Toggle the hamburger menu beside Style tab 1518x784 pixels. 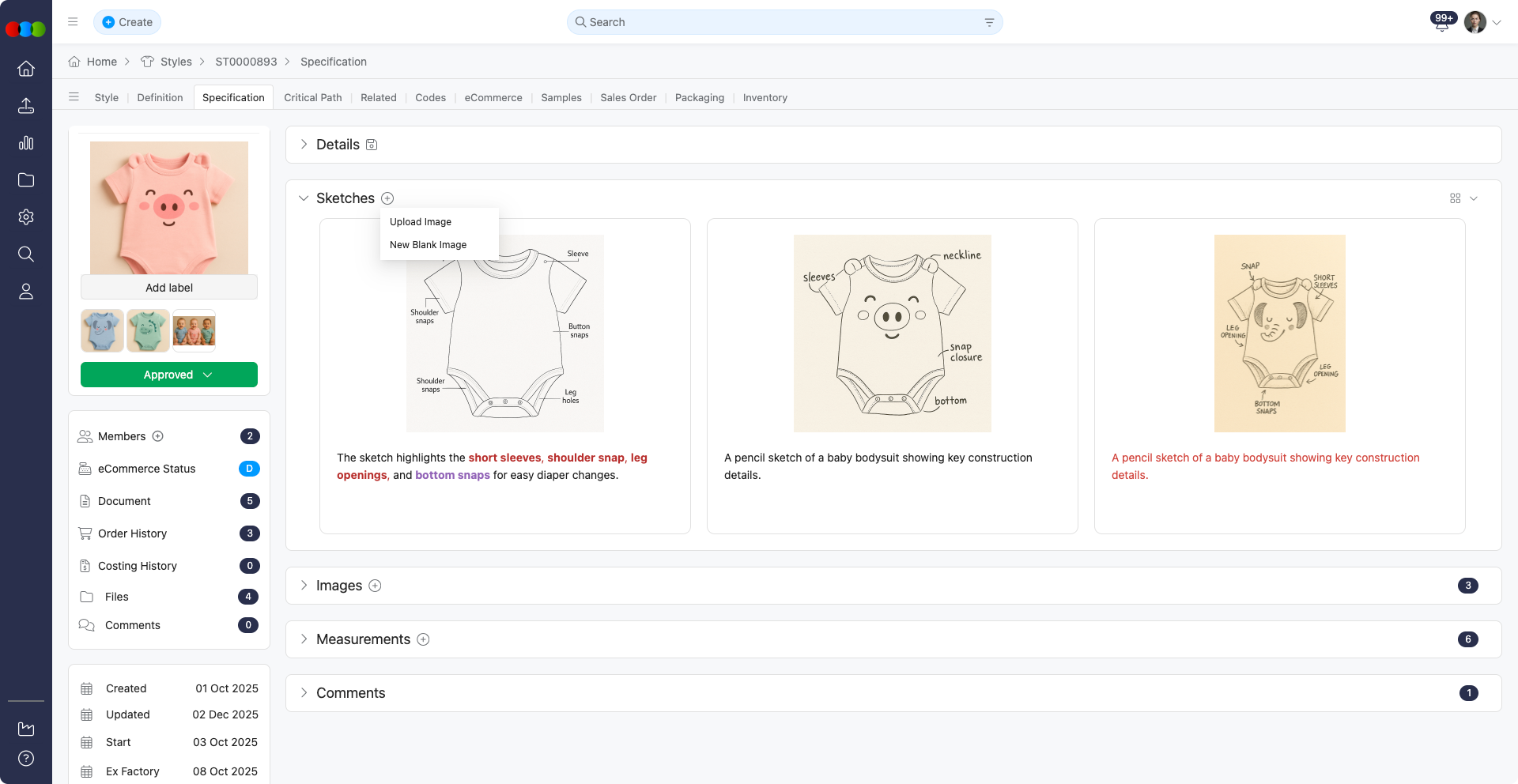tap(74, 96)
